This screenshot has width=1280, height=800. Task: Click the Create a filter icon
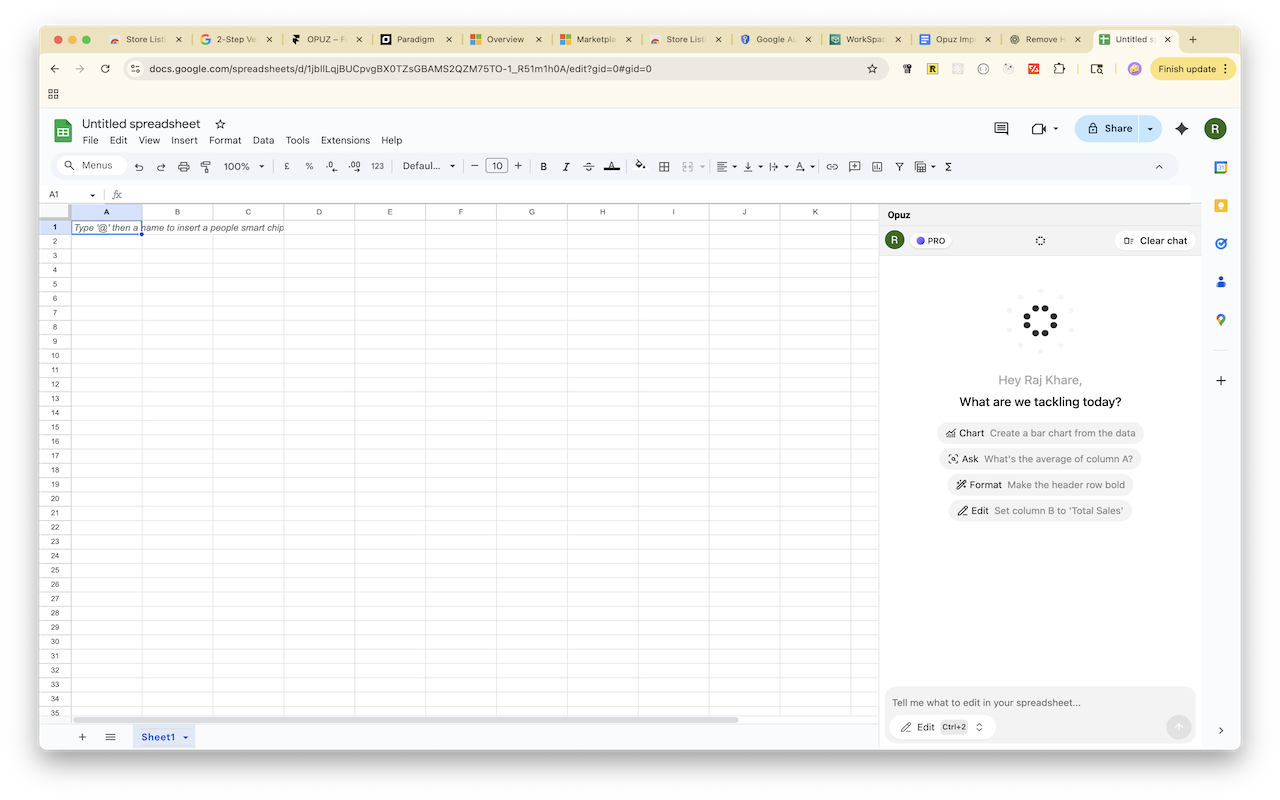(x=899, y=167)
